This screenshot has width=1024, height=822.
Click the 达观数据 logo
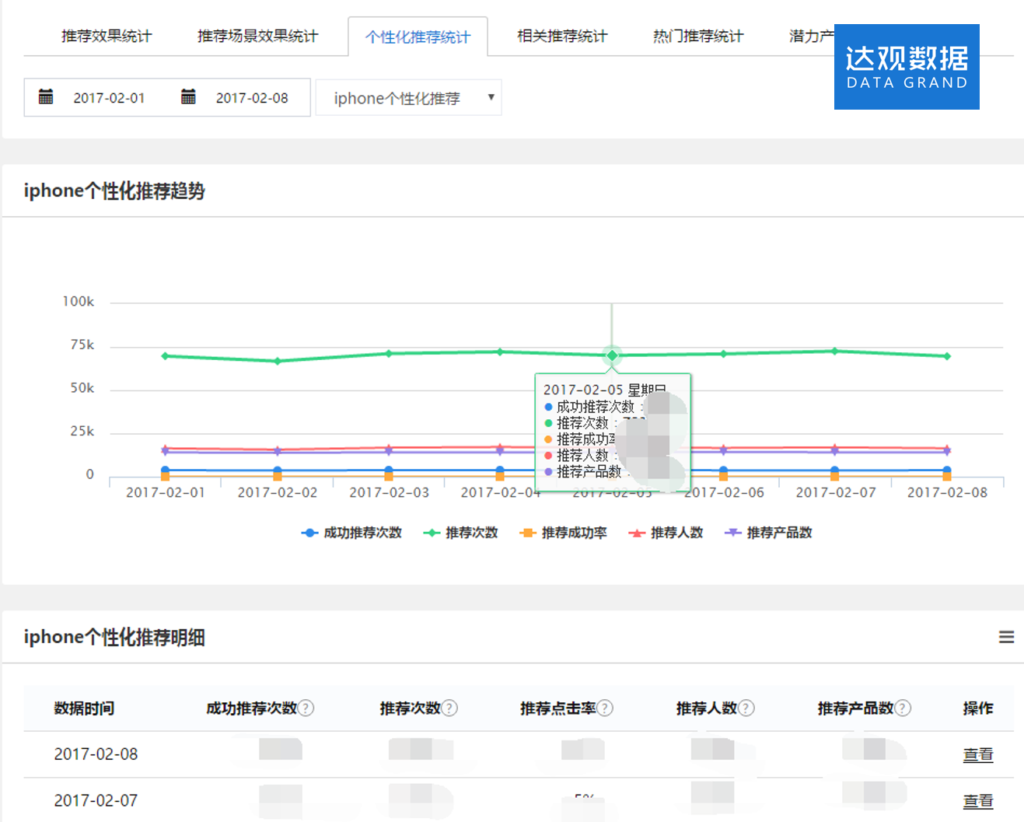906,66
